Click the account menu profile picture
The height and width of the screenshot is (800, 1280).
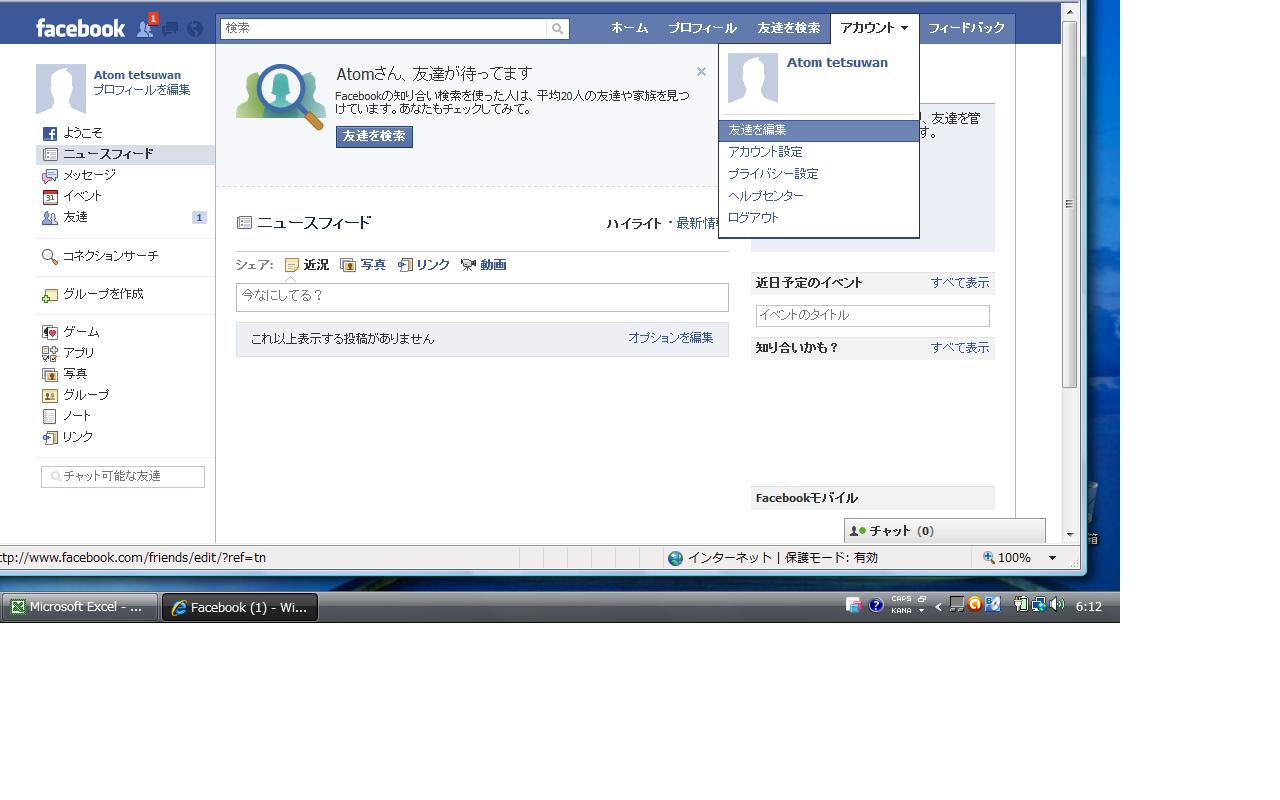(753, 79)
